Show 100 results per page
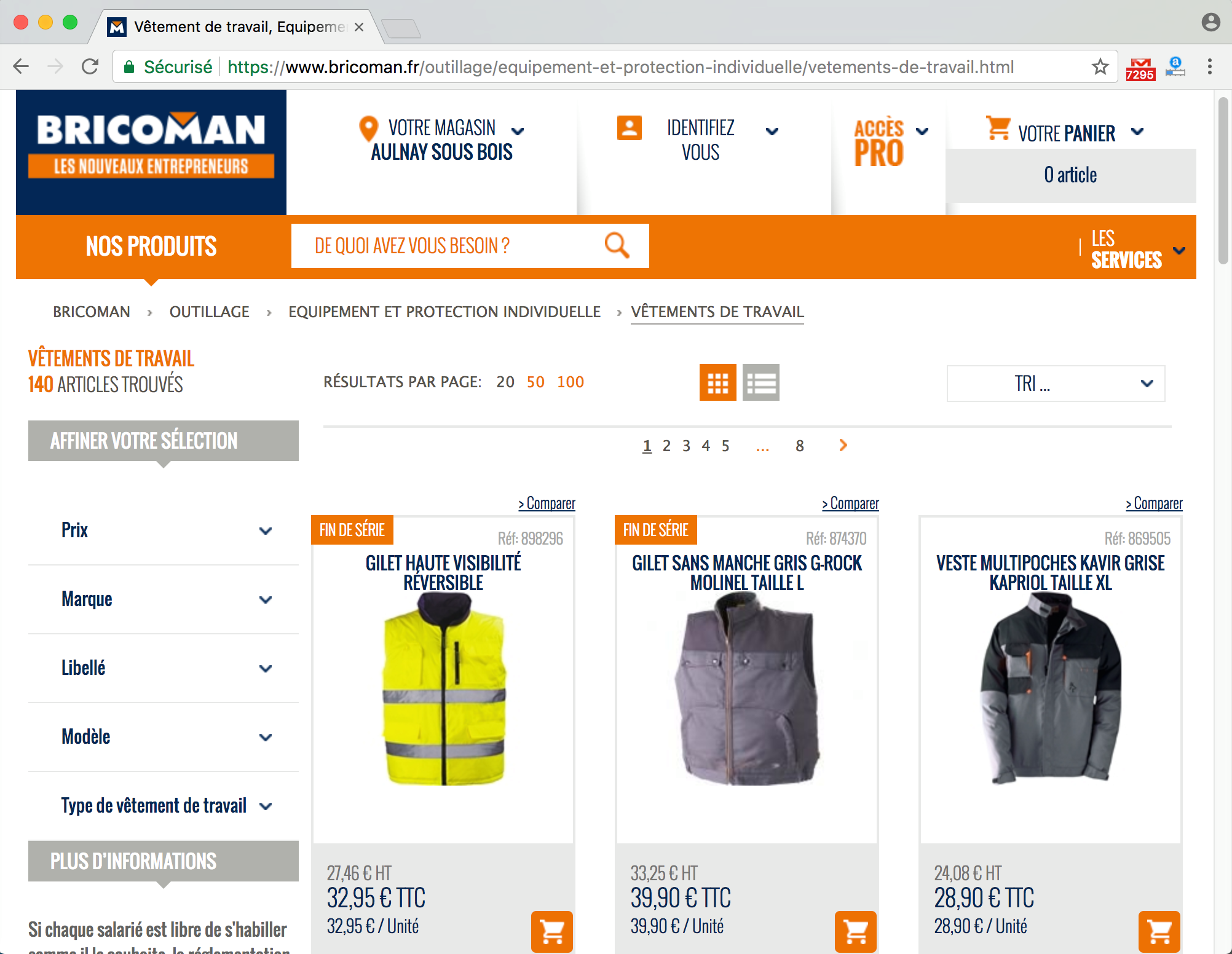 click(571, 382)
